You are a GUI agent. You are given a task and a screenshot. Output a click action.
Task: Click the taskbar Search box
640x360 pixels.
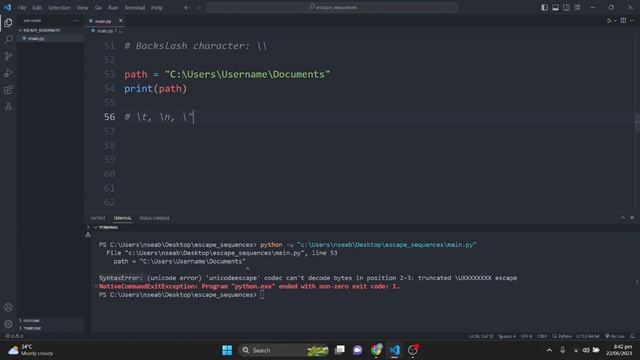click(x=284, y=350)
